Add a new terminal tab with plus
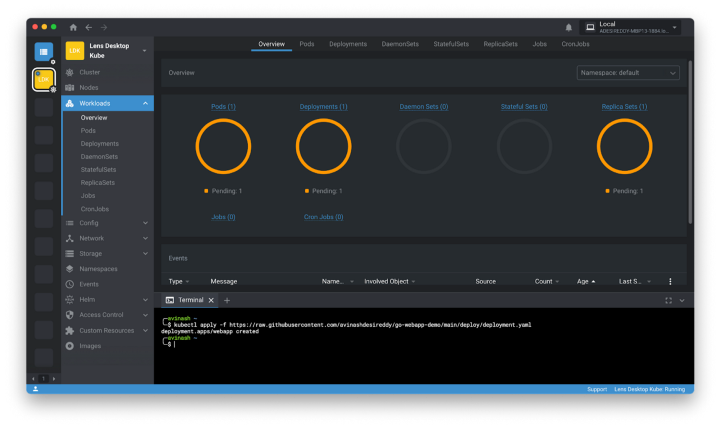Screen dimensions: 720x428 tap(227, 300)
